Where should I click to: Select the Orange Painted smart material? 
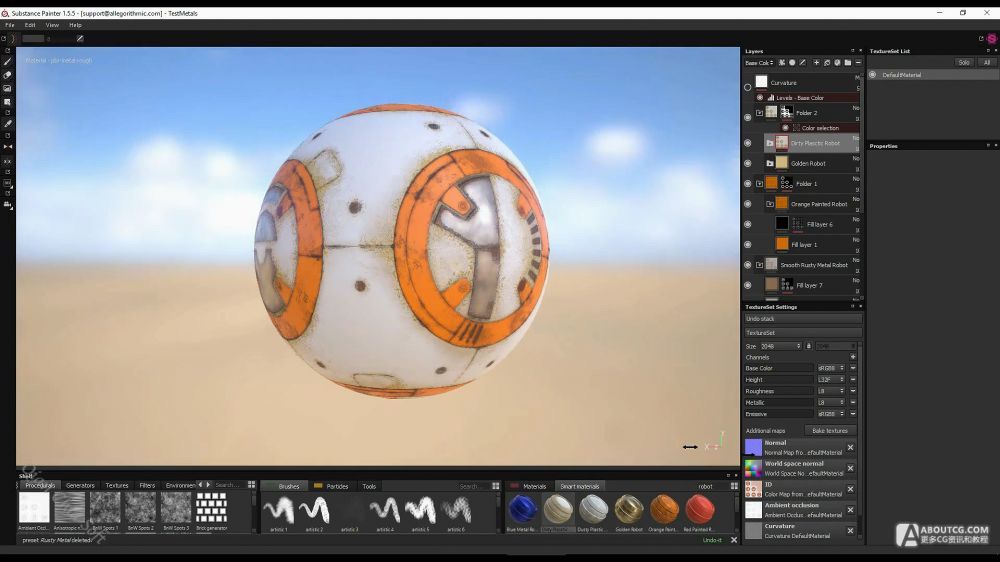click(x=664, y=510)
